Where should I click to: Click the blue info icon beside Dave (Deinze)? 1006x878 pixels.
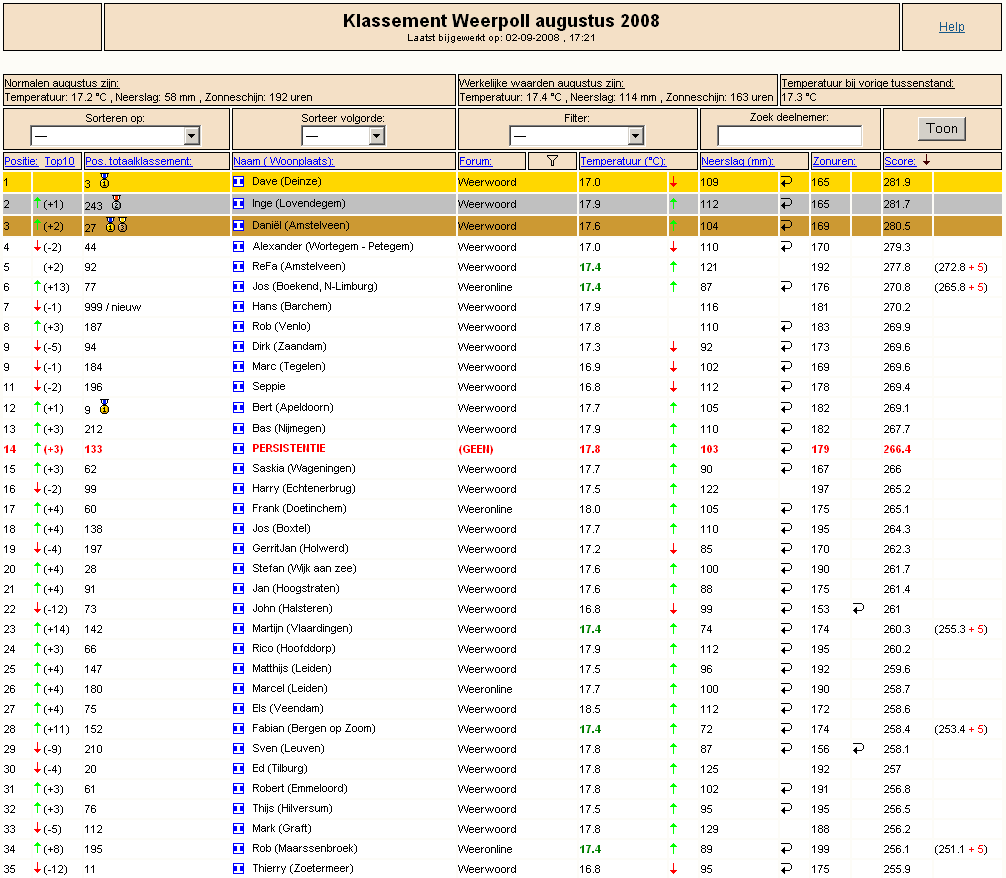point(238,182)
